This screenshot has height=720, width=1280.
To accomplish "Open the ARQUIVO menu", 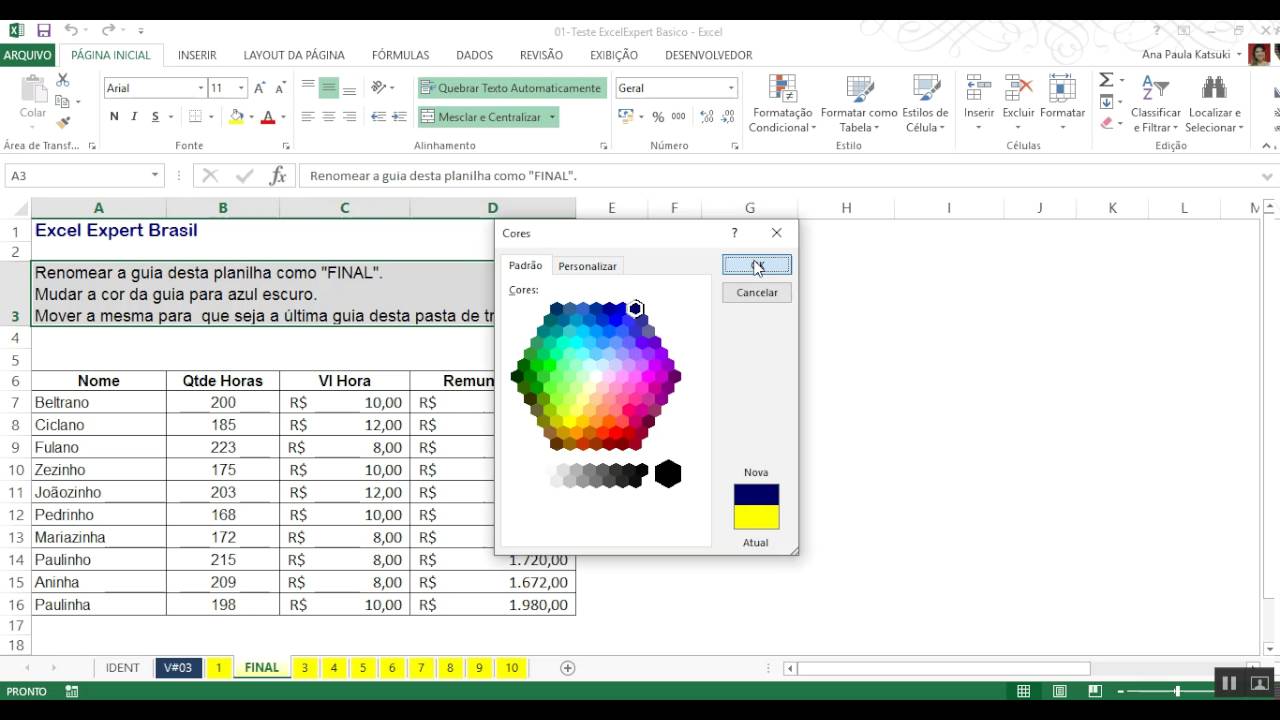I will 27,55.
